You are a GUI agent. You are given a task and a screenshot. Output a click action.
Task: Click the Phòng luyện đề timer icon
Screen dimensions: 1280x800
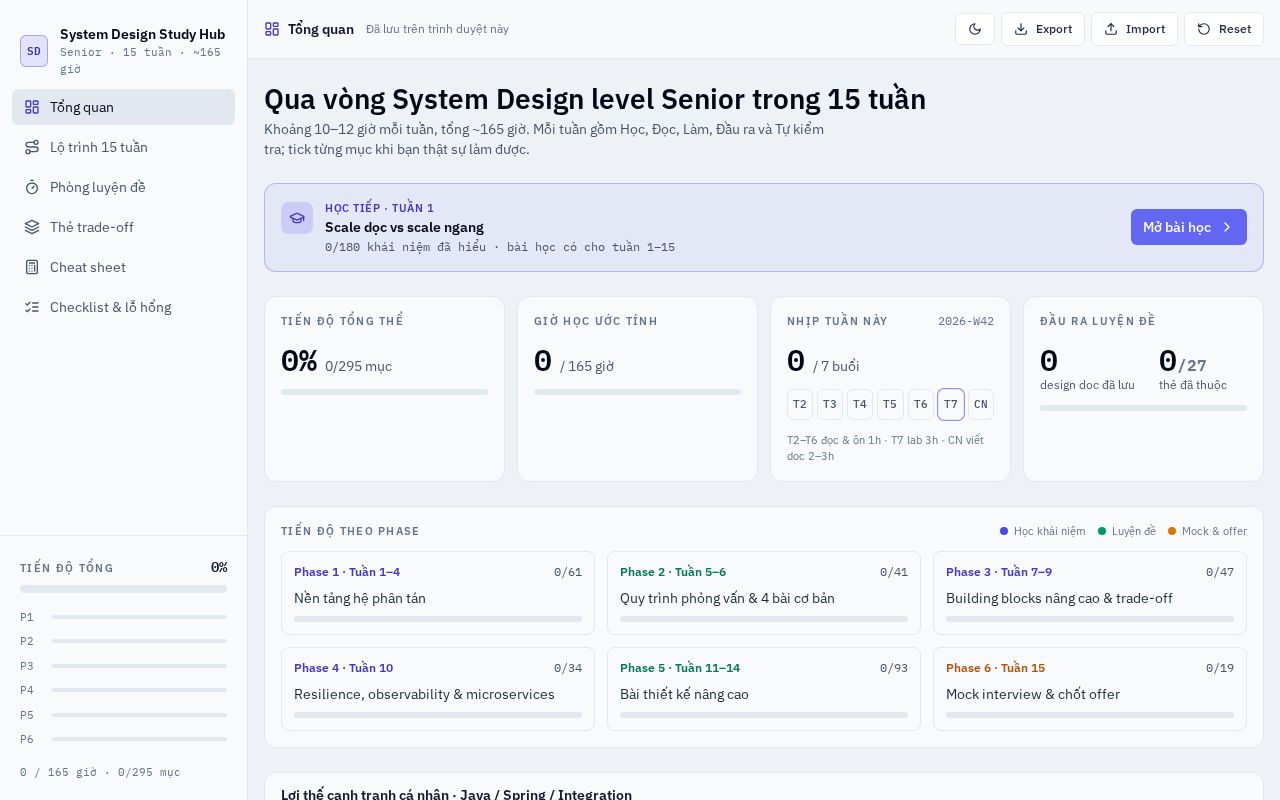[x=32, y=187]
